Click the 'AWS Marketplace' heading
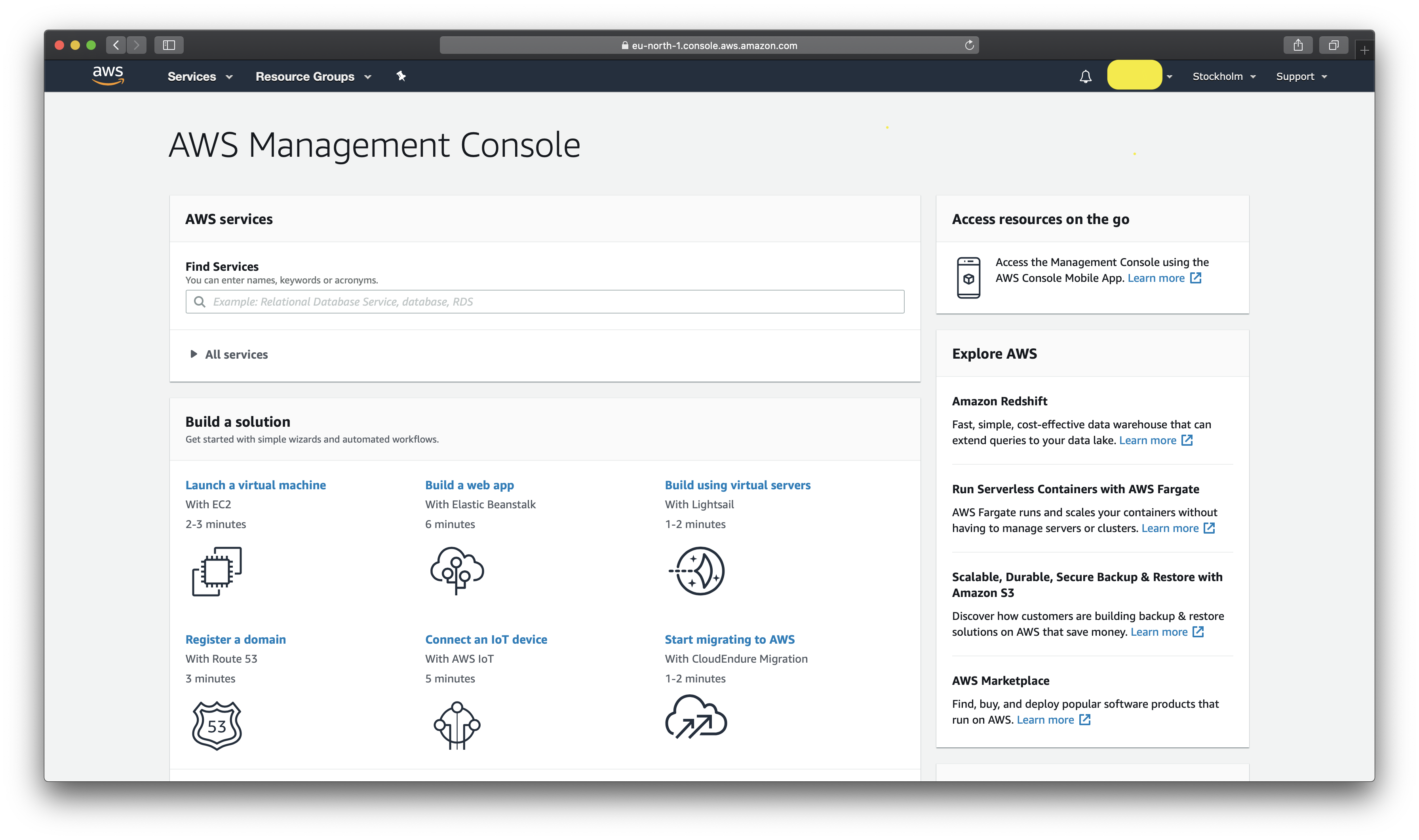 click(x=1000, y=681)
